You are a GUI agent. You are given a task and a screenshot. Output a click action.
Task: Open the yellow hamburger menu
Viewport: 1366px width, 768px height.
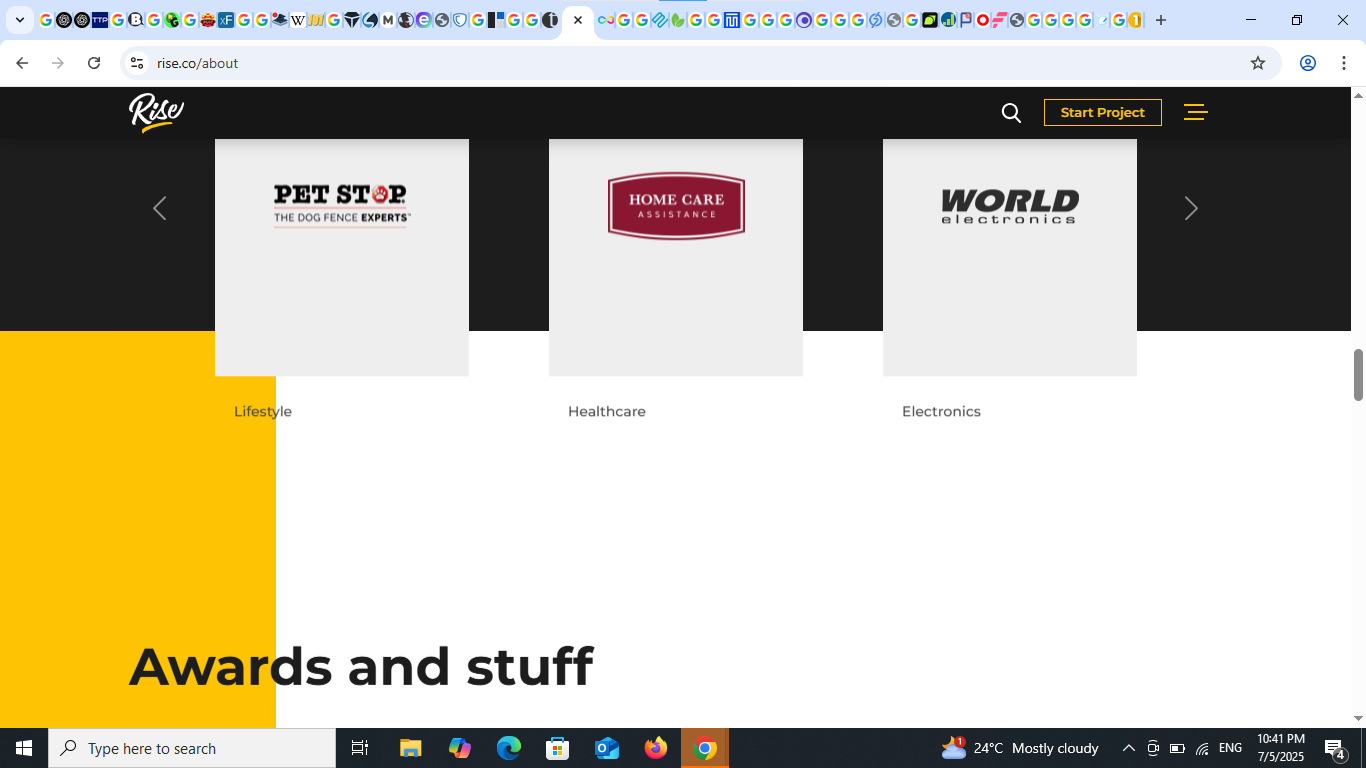click(1195, 112)
